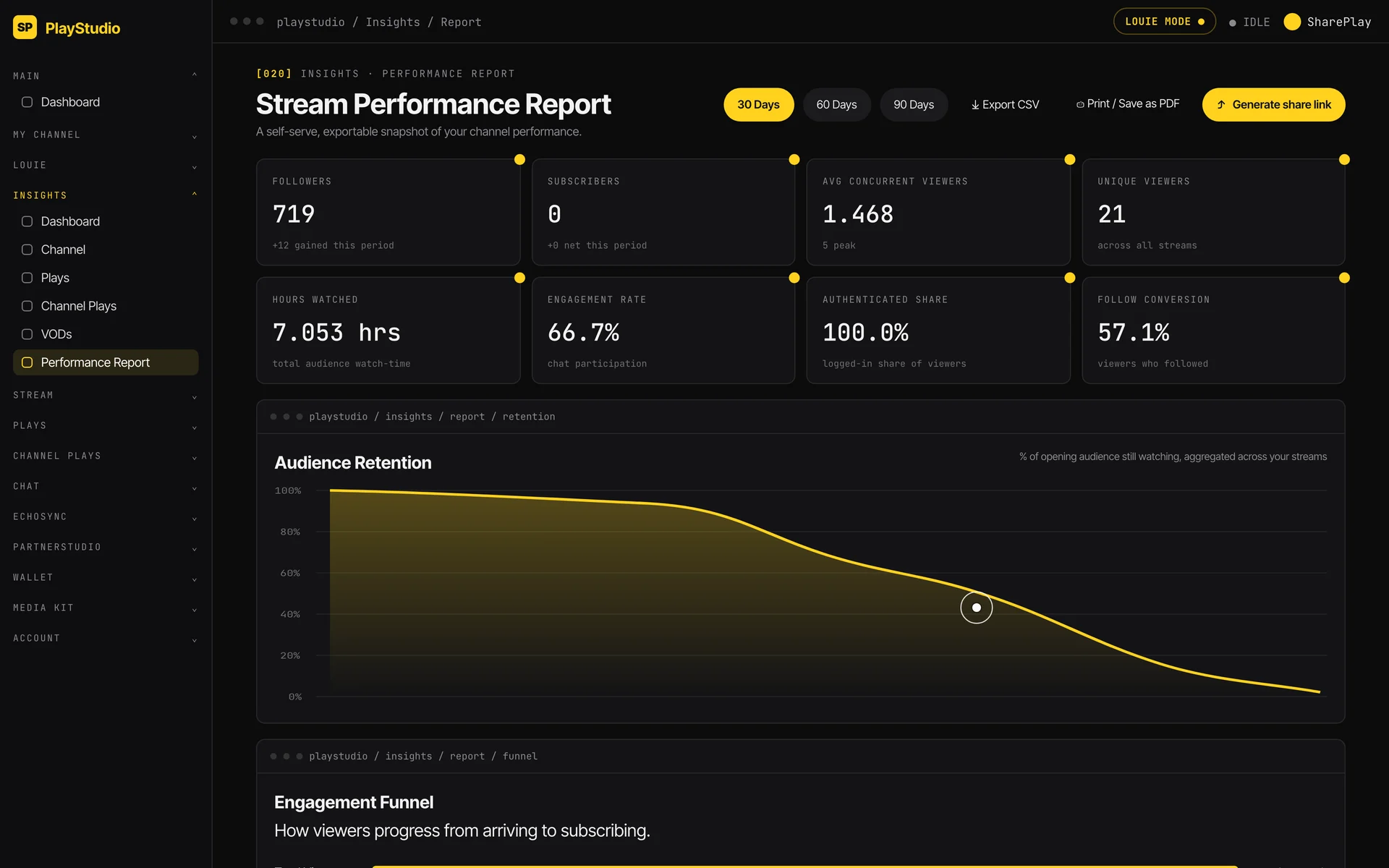Screen dimensions: 1389x868
Task: Open the Performance Report page
Action: coord(106,362)
